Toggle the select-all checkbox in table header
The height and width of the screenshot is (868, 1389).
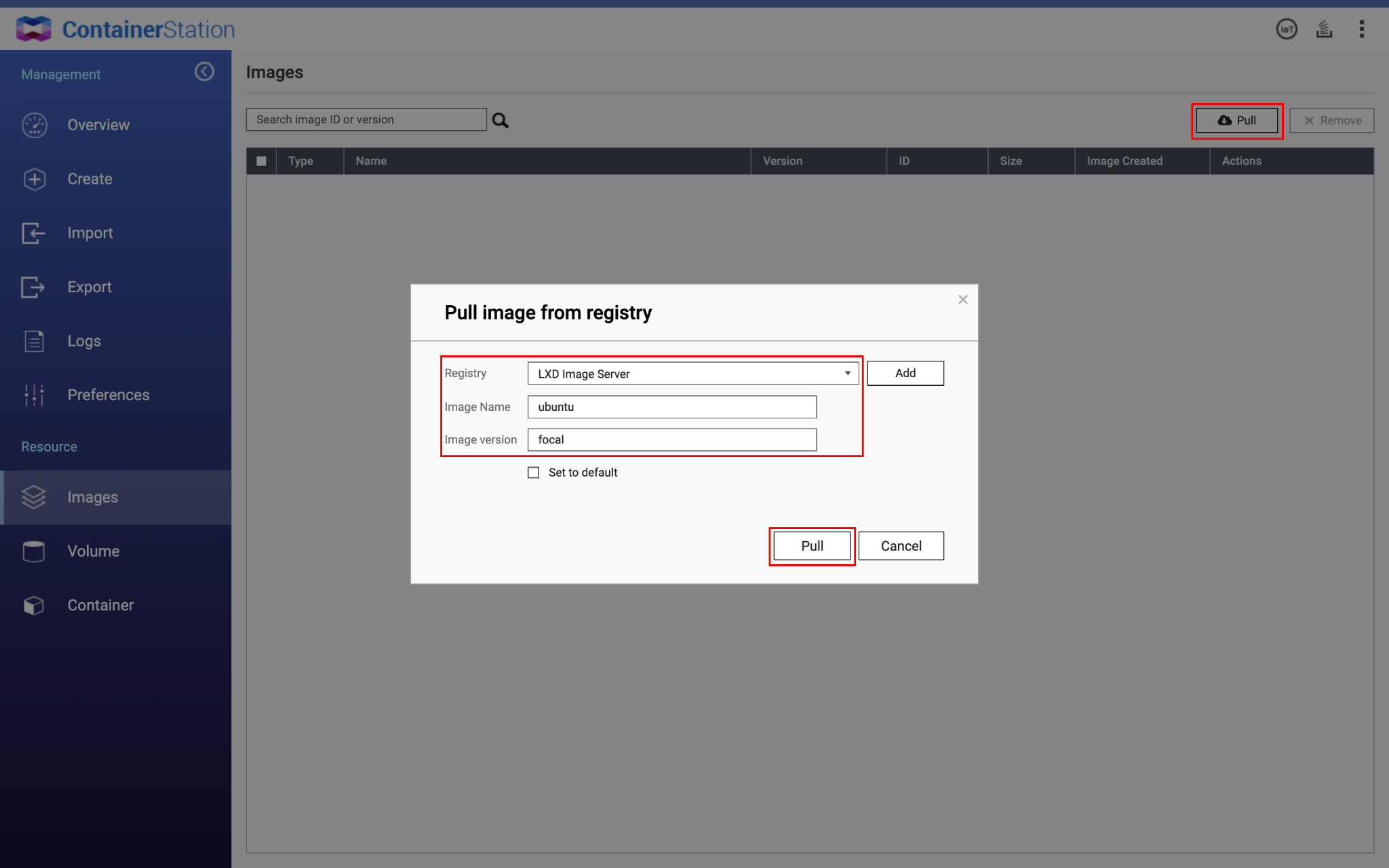coord(261,161)
